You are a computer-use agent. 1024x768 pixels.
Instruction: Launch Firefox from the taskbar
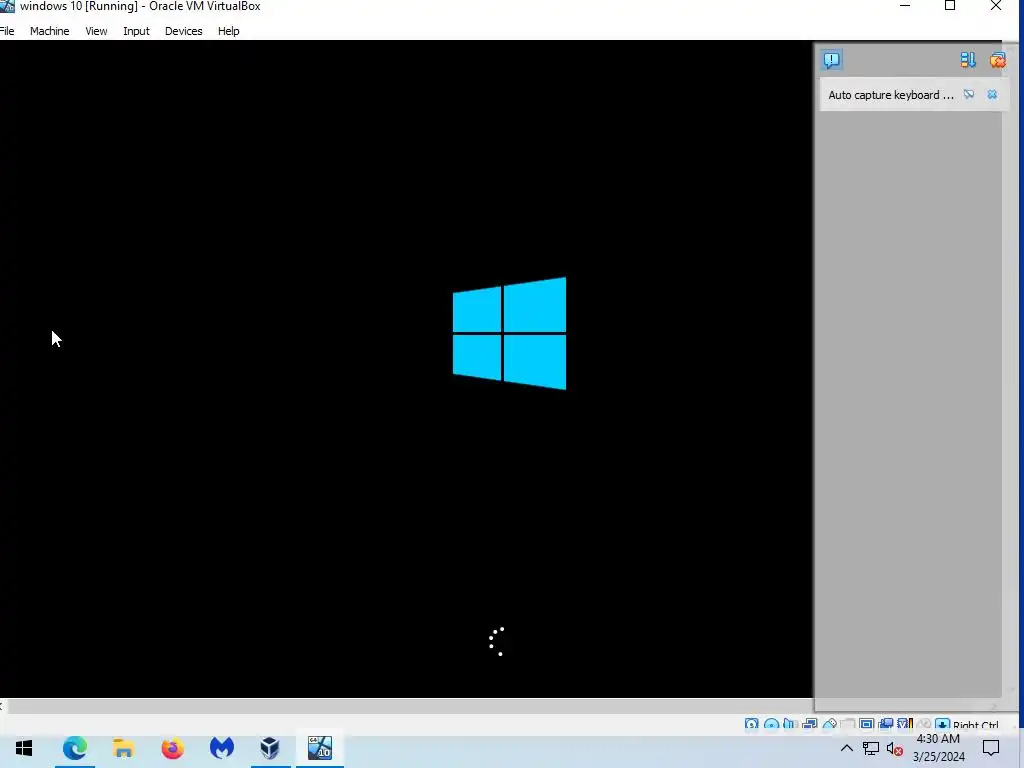(x=172, y=748)
